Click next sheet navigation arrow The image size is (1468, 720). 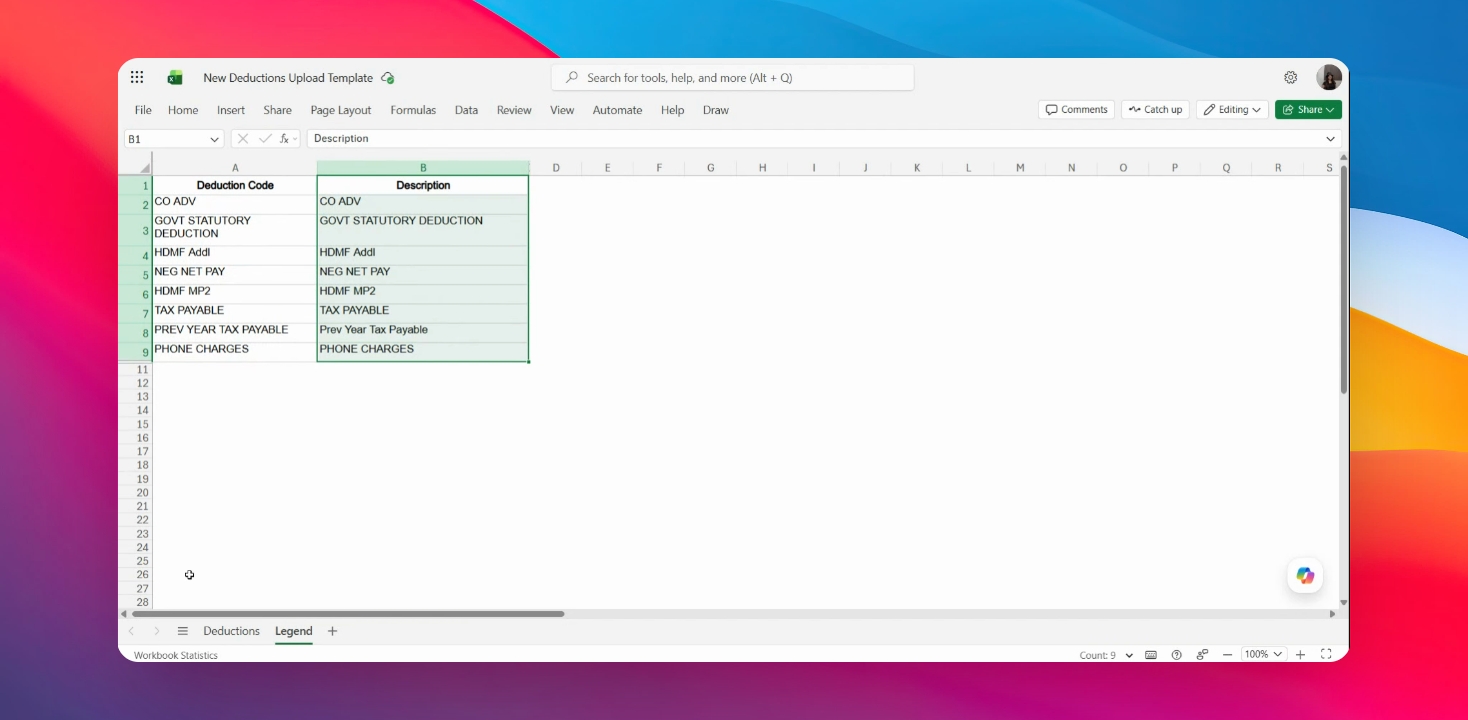(x=156, y=631)
